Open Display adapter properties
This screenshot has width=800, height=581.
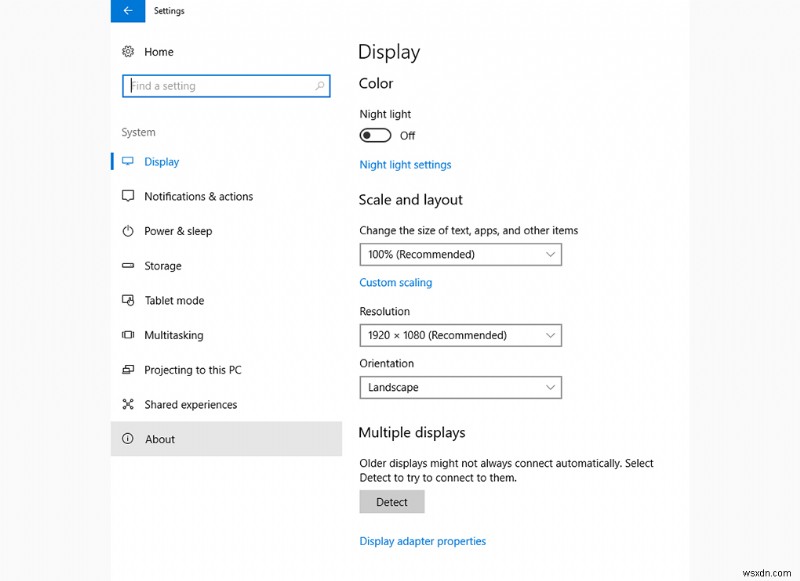(x=422, y=540)
